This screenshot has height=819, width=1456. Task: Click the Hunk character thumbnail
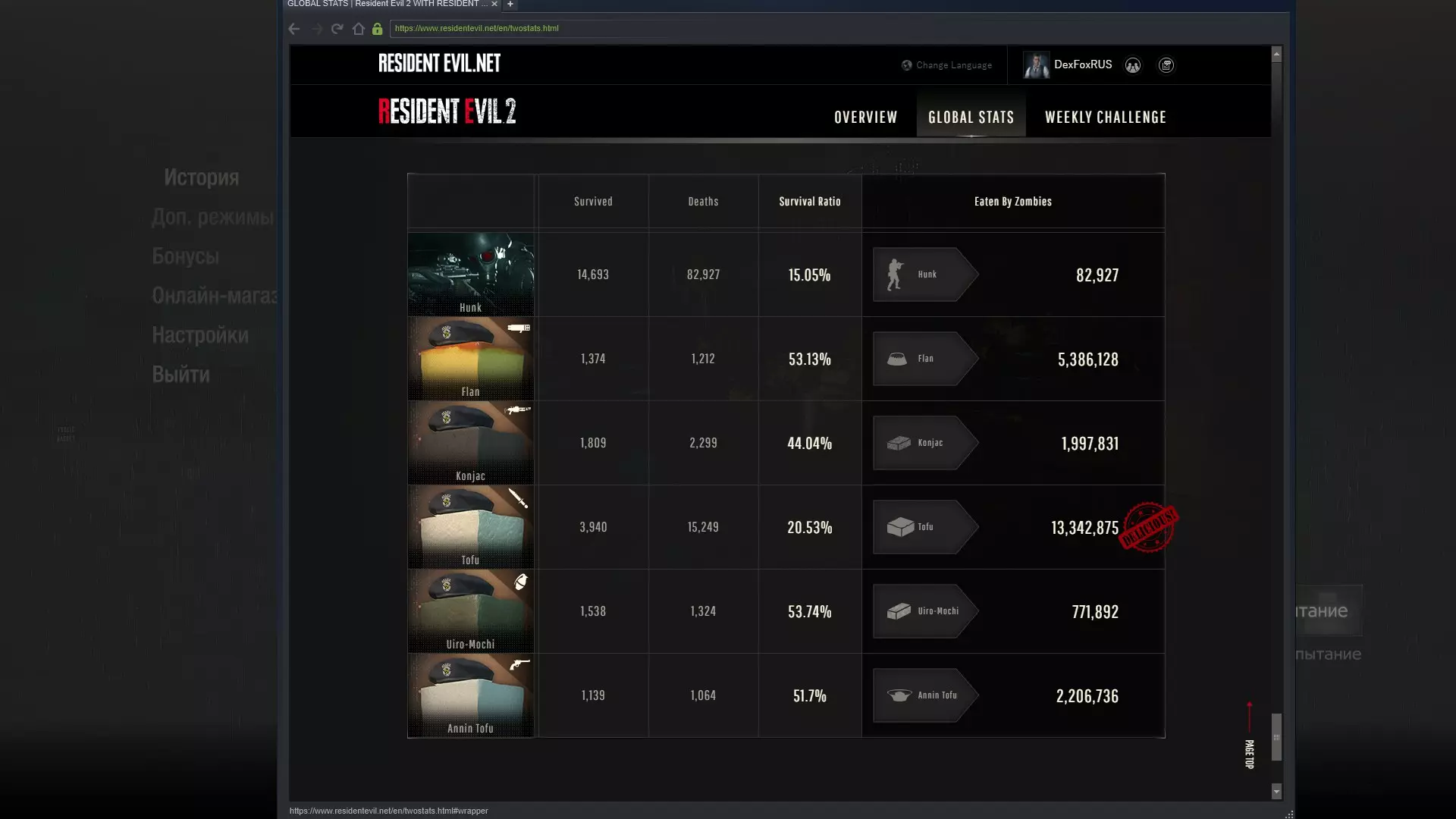coord(471,274)
